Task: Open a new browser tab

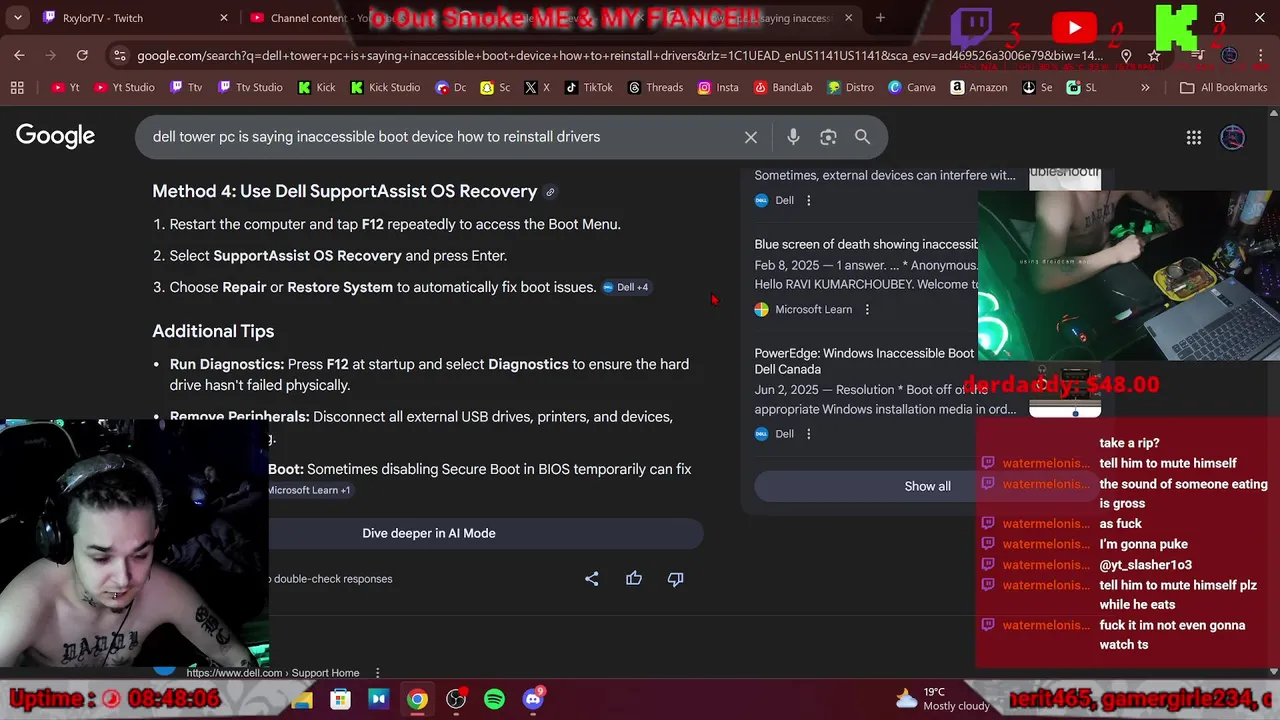Action: pos(880,18)
